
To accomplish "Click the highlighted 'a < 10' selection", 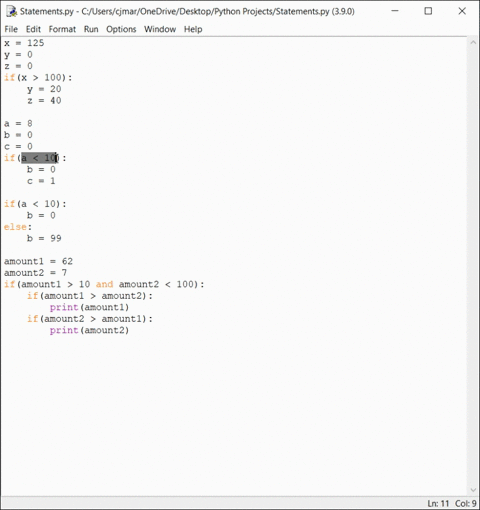I will [x=40, y=158].
